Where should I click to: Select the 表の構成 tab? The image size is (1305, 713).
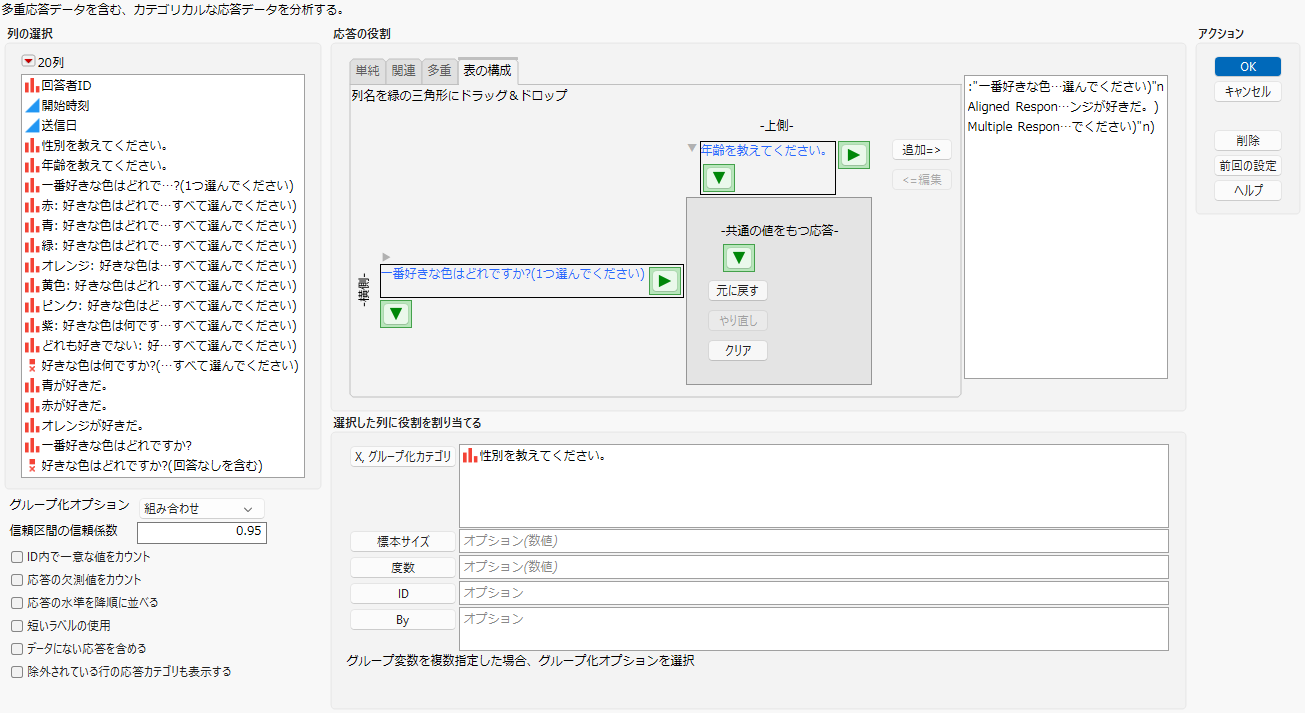click(x=487, y=70)
